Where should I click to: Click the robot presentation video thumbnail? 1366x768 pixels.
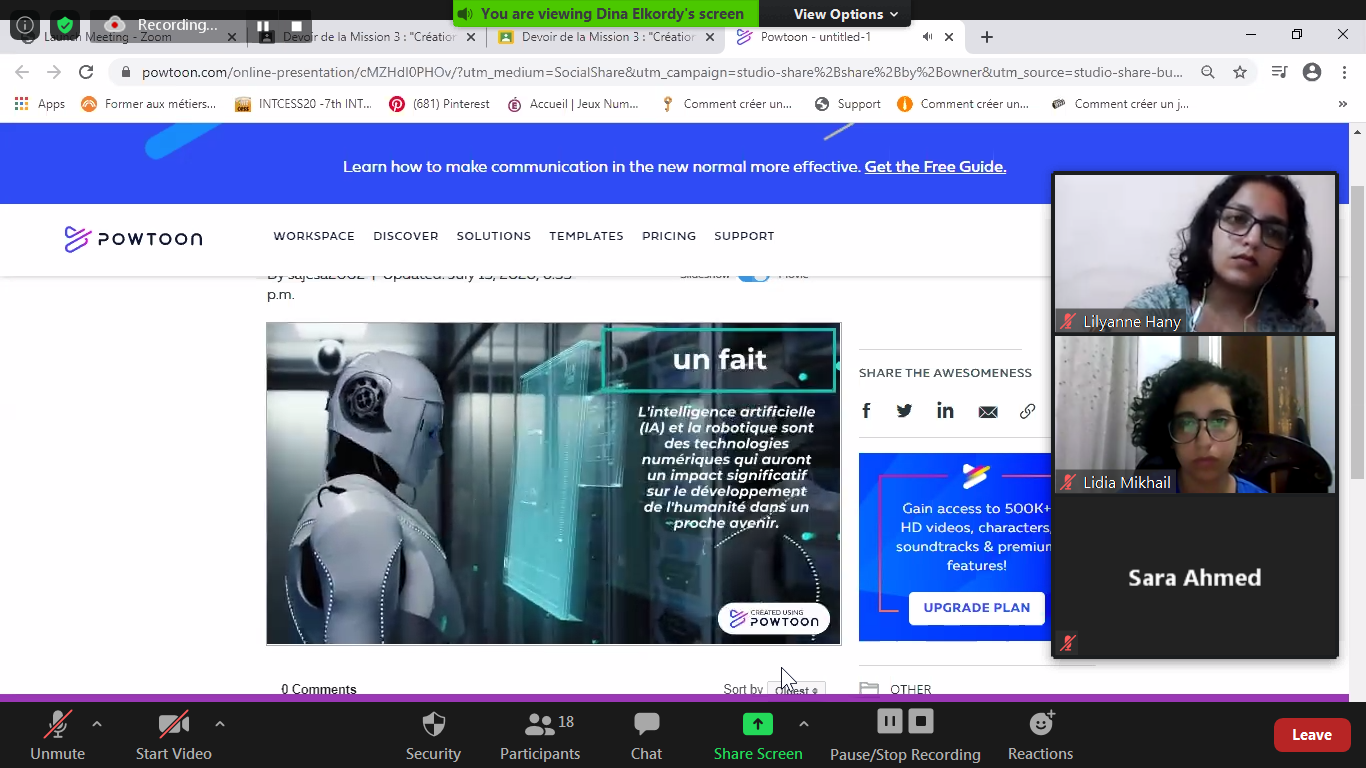point(553,483)
